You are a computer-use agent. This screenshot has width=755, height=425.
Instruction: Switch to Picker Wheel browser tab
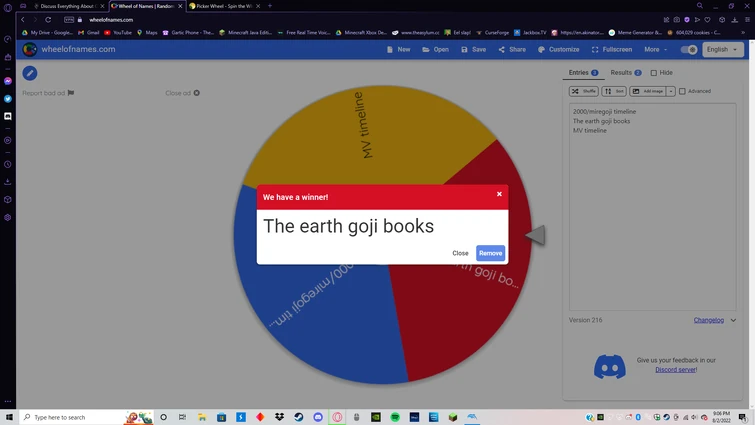(224, 6)
